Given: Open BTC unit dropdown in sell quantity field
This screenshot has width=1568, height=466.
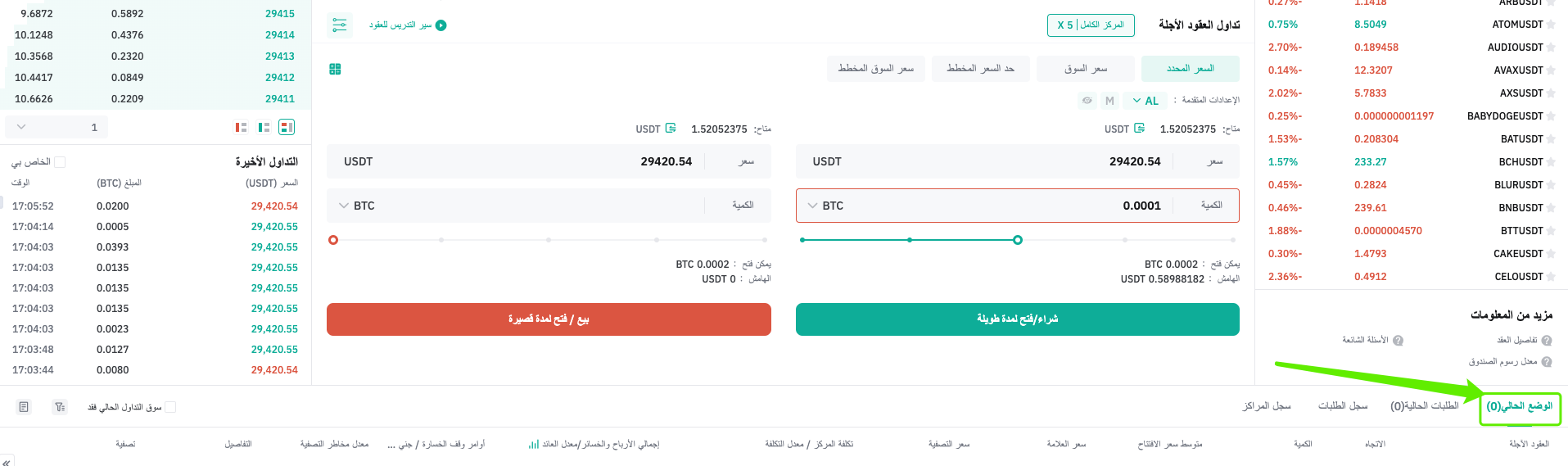Looking at the screenshot, I should pyautogui.click(x=357, y=206).
